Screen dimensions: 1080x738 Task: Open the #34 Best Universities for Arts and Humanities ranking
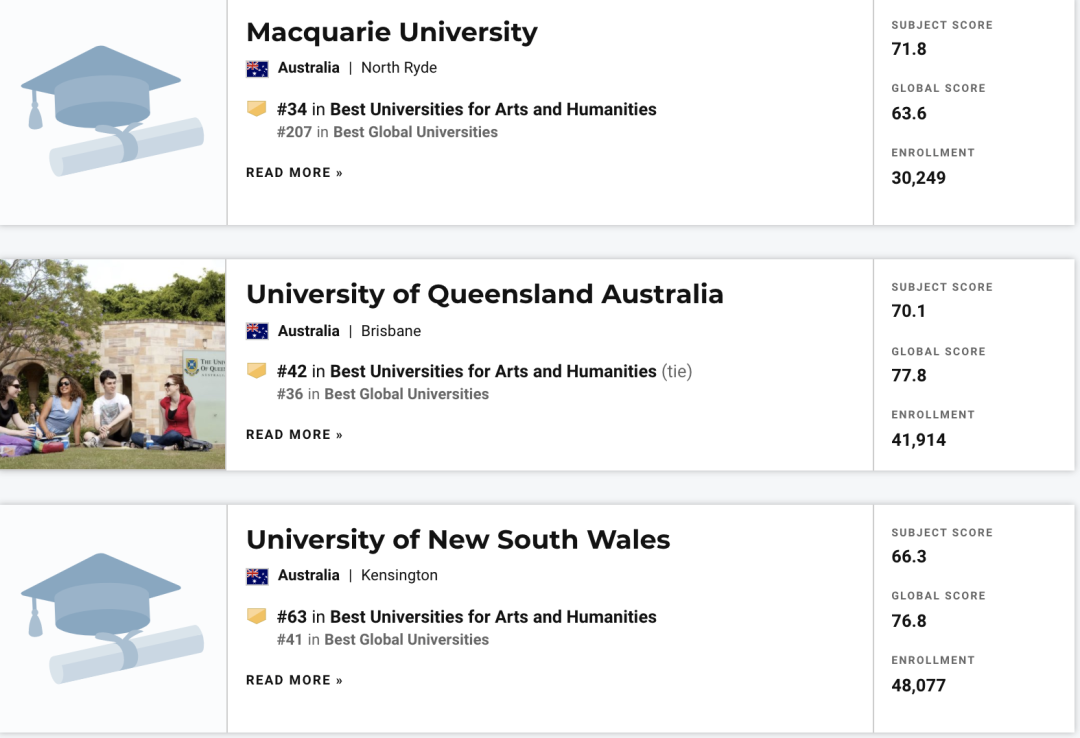click(466, 109)
